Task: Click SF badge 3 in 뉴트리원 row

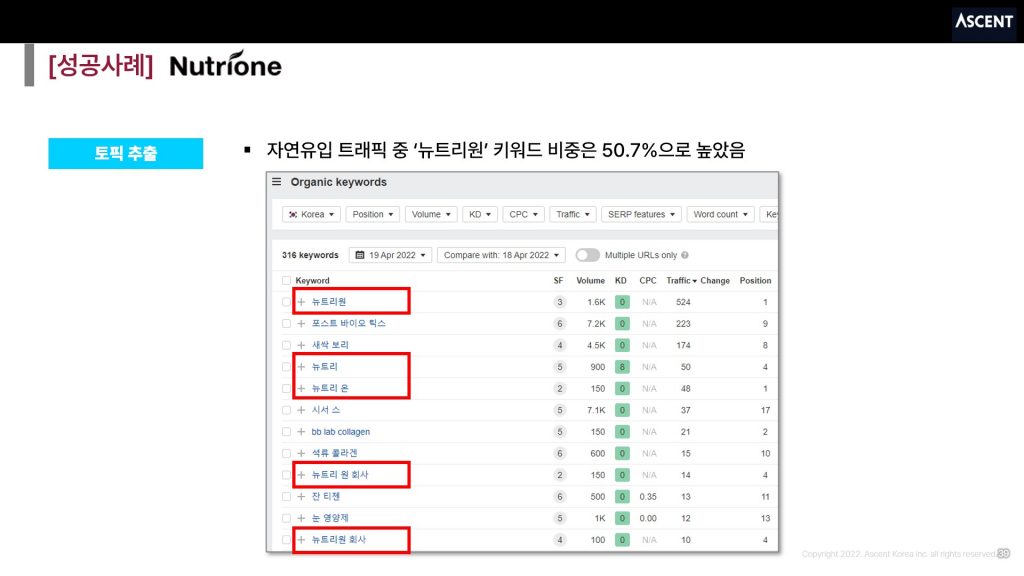Action: point(559,302)
